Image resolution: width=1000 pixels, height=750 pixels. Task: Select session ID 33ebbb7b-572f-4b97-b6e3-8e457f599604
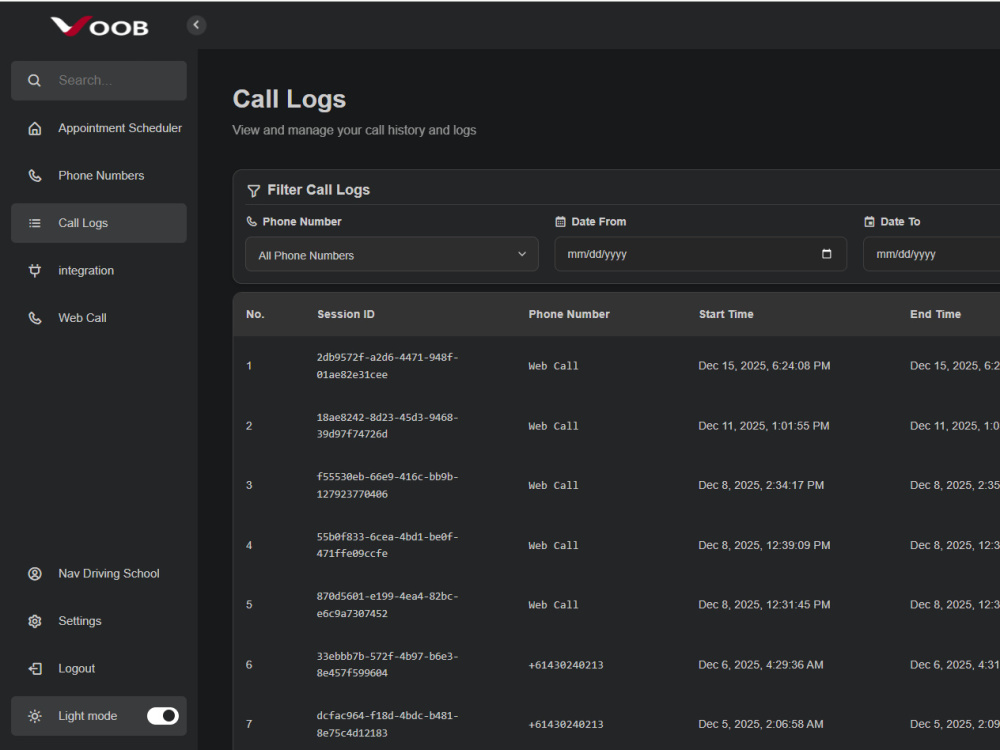387,665
